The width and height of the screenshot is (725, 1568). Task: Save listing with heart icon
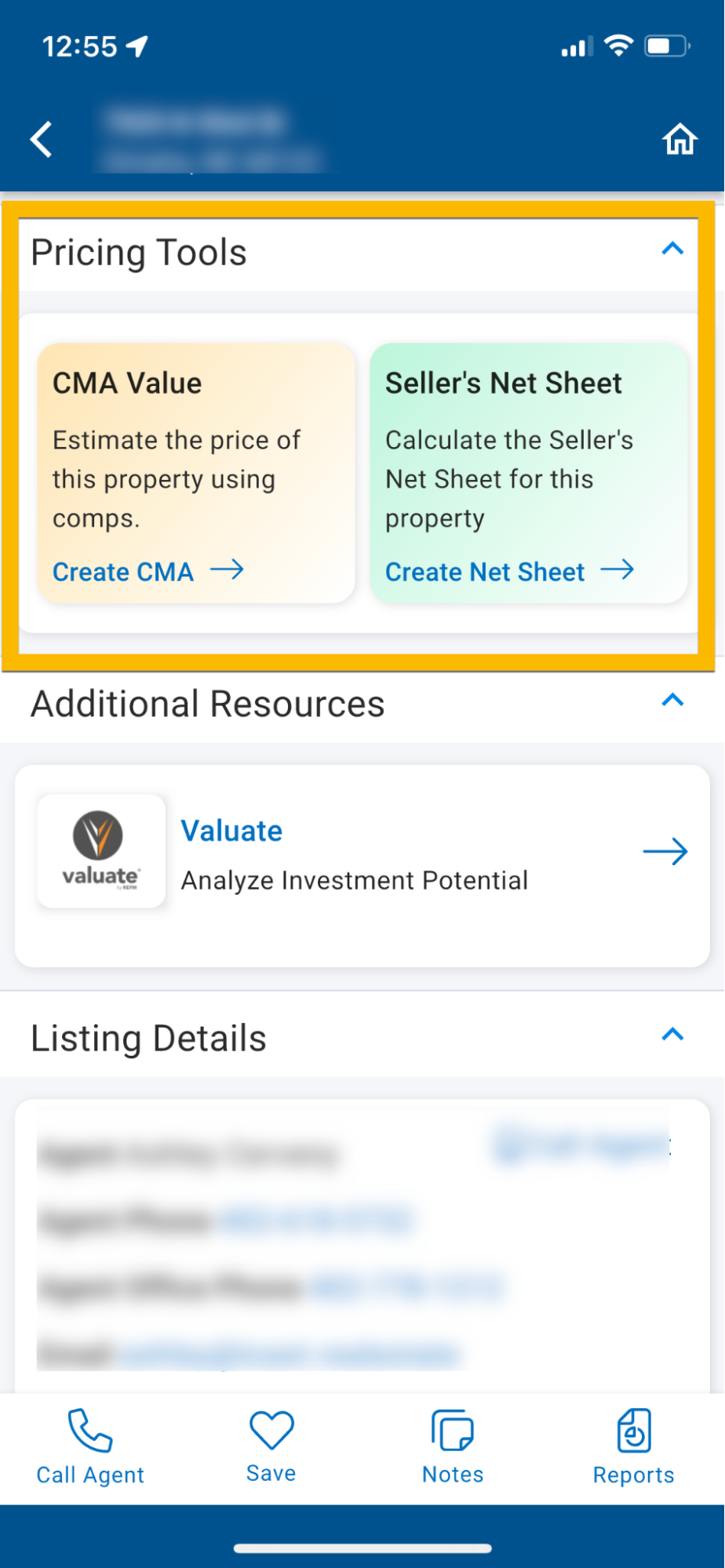[271, 1430]
